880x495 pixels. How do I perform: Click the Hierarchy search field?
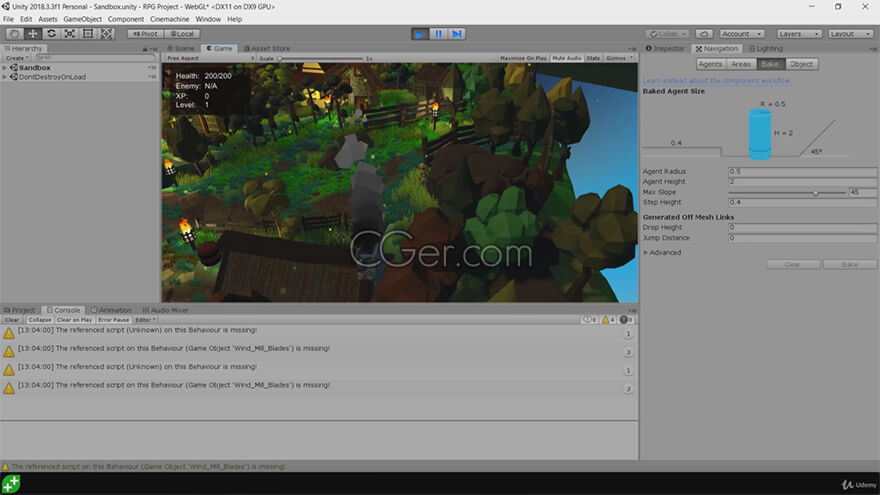(94, 58)
